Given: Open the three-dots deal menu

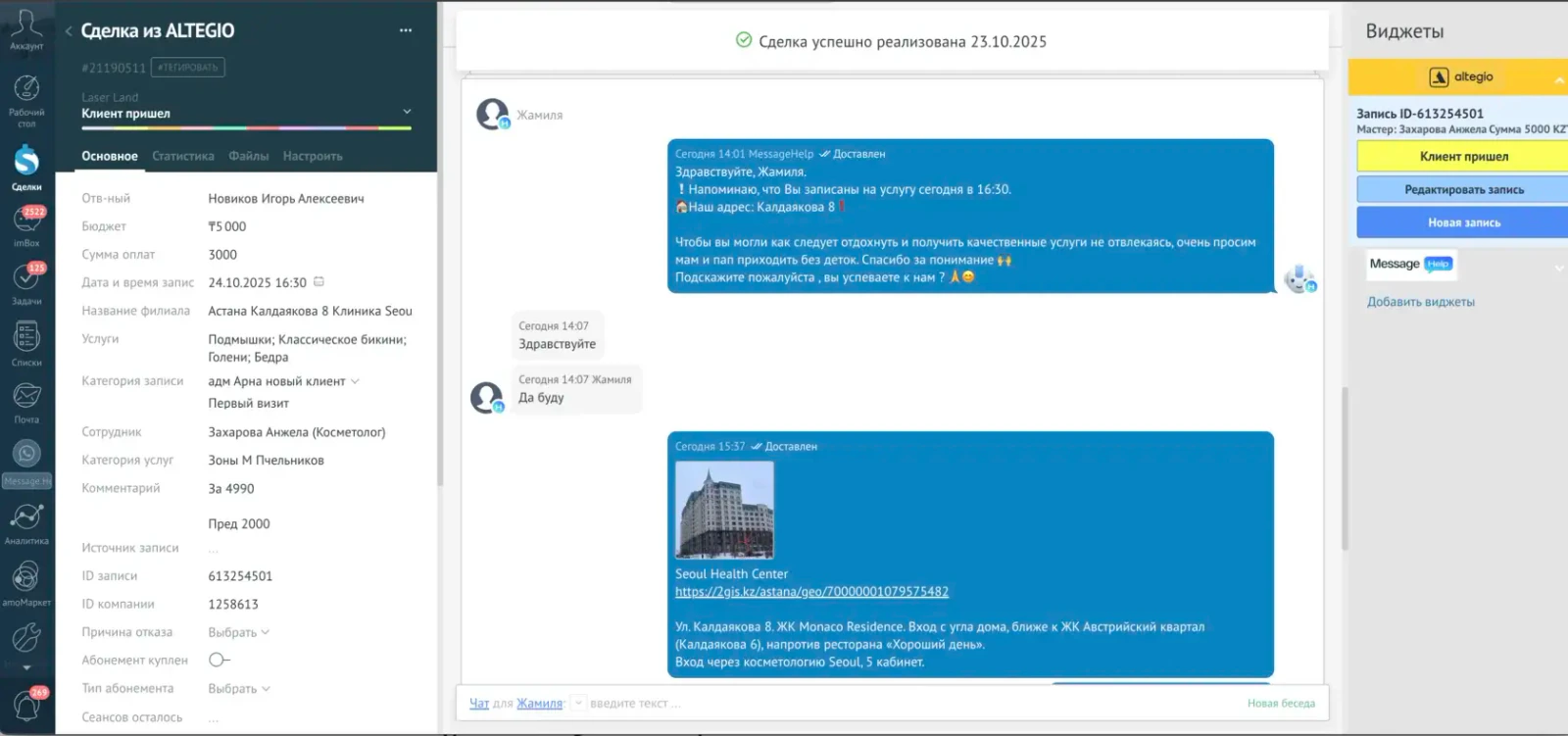Looking at the screenshot, I should tap(406, 30).
